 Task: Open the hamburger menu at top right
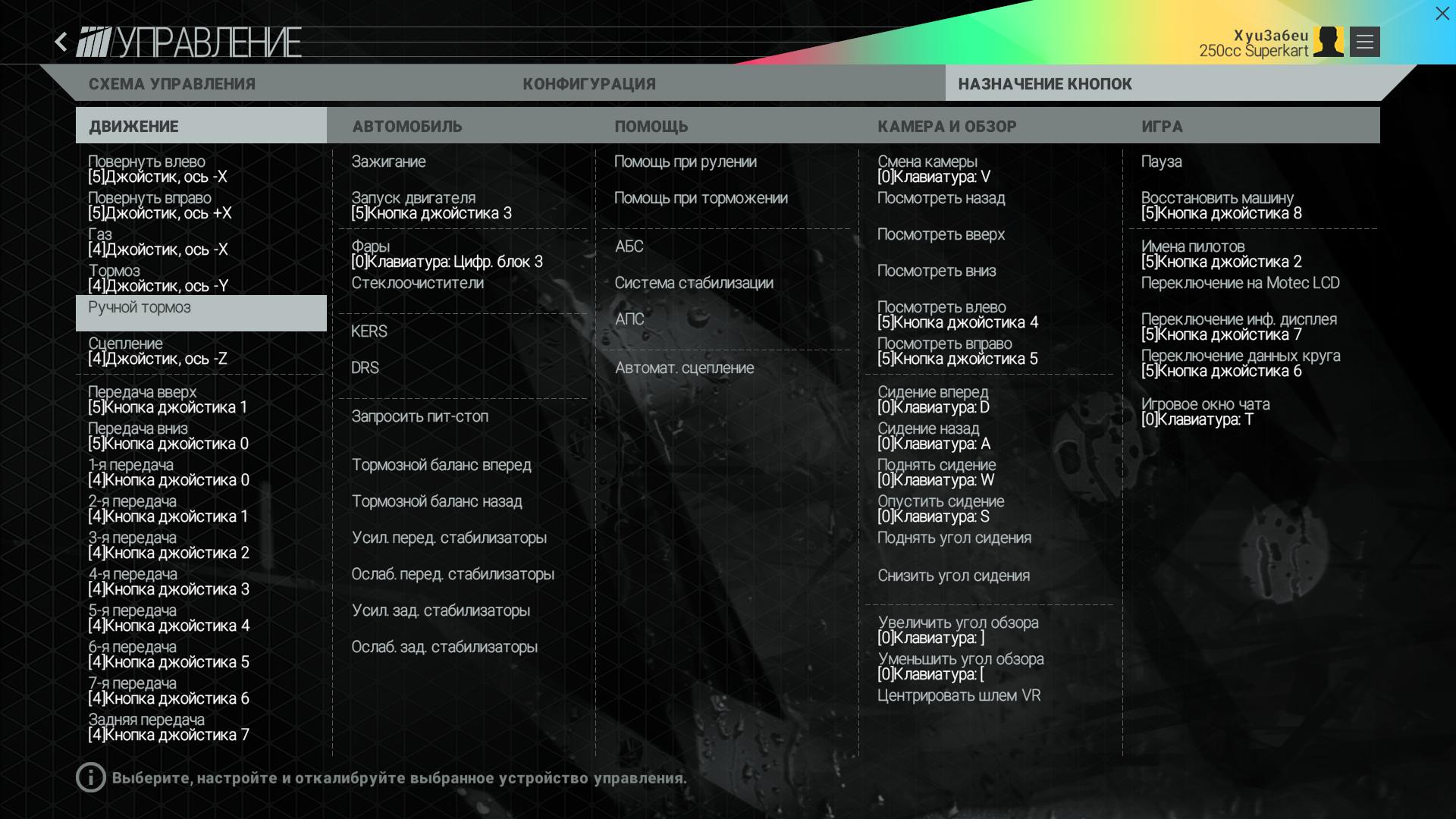pos(1364,42)
